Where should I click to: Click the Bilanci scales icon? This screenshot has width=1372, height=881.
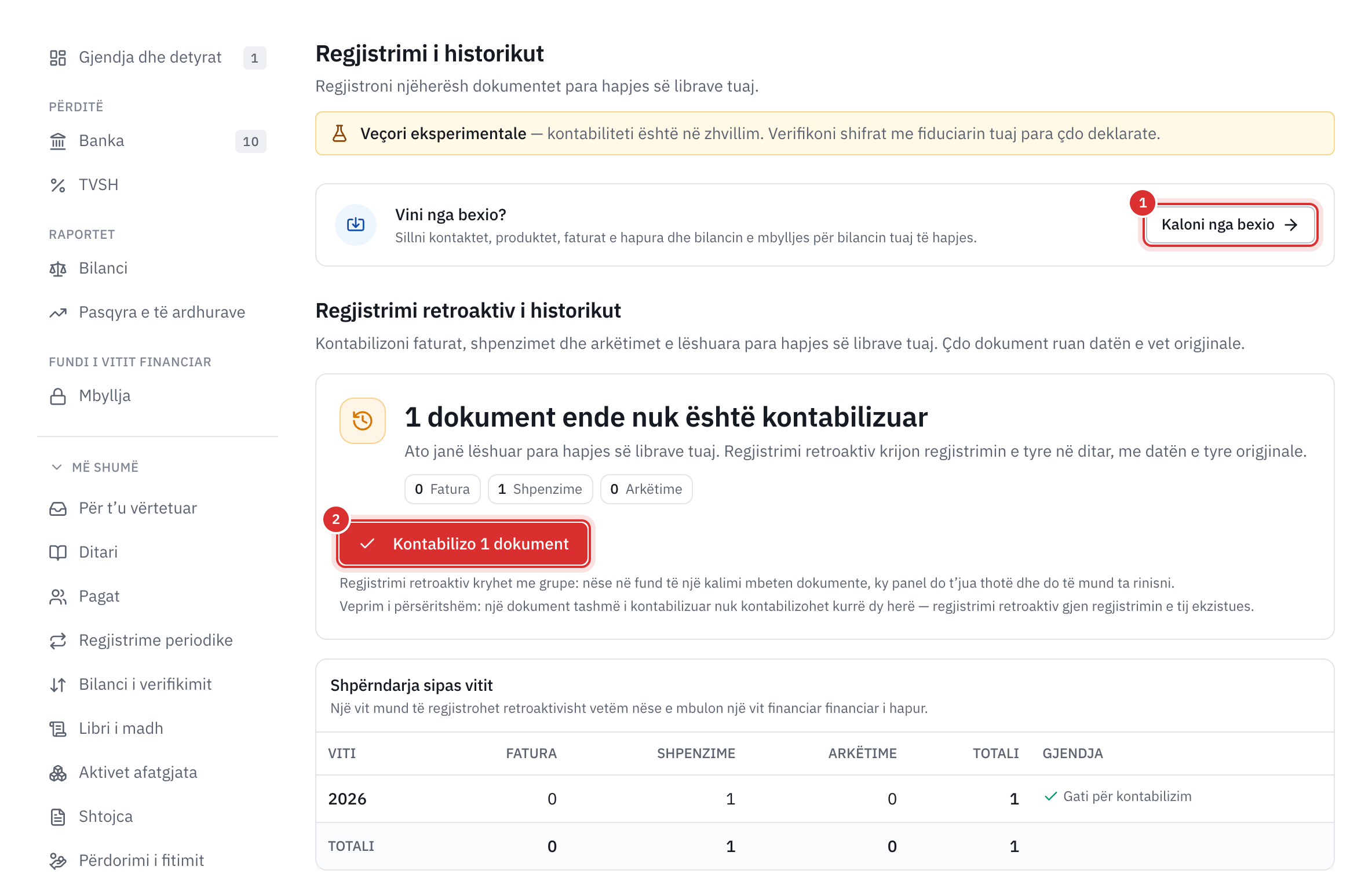(58, 268)
